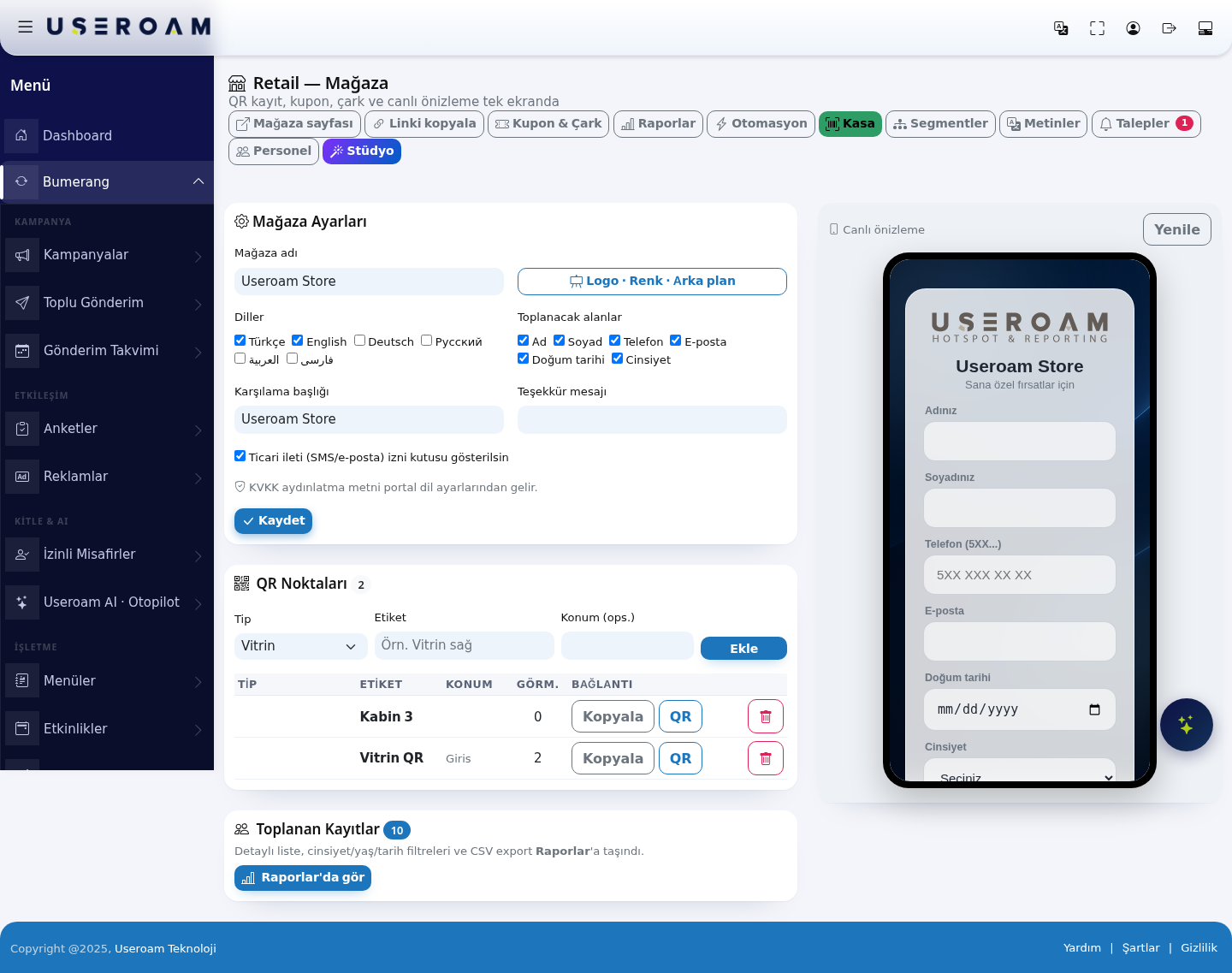Viewport: 1232px width, 973px height.
Task: Open the Tip dropdown showing Vitrin
Action: (300, 646)
